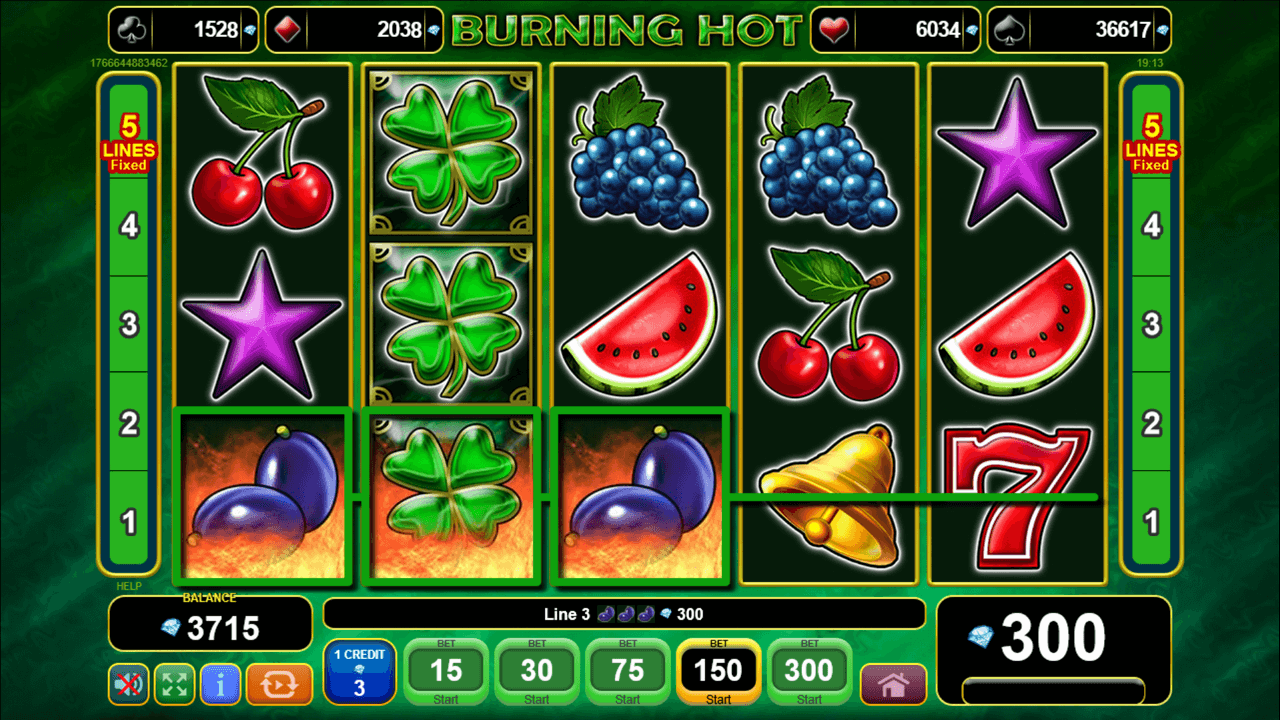
Task: Select line 2 on right line indicator
Action: pos(1152,423)
